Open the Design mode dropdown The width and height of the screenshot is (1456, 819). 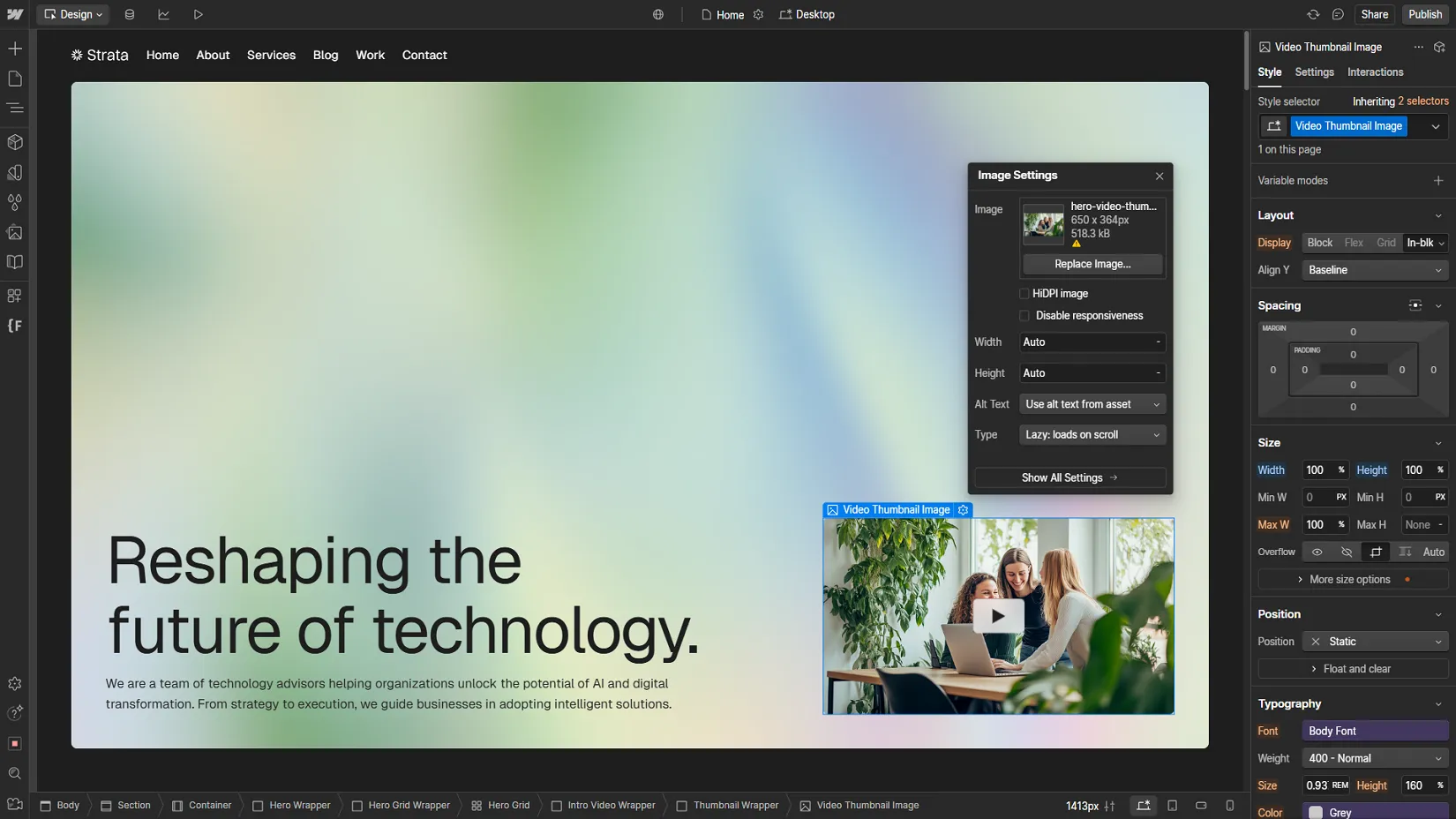click(x=73, y=14)
